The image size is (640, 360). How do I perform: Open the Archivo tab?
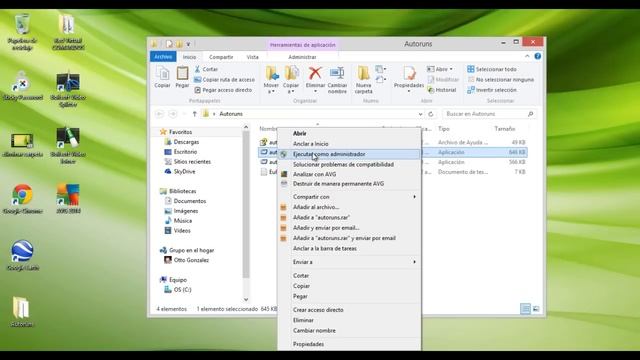[163, 57]
